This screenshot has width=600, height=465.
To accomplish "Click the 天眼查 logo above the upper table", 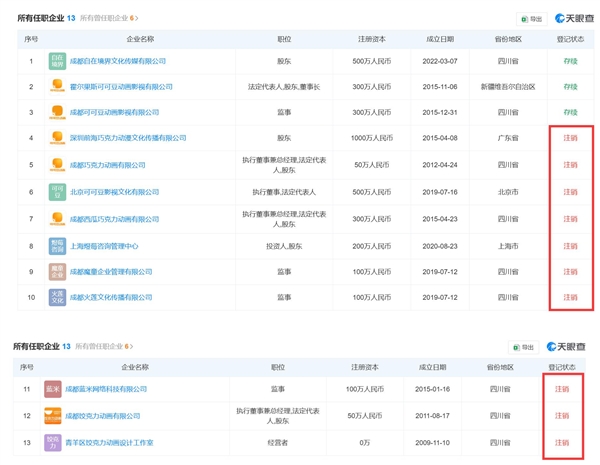I will 574,18.
